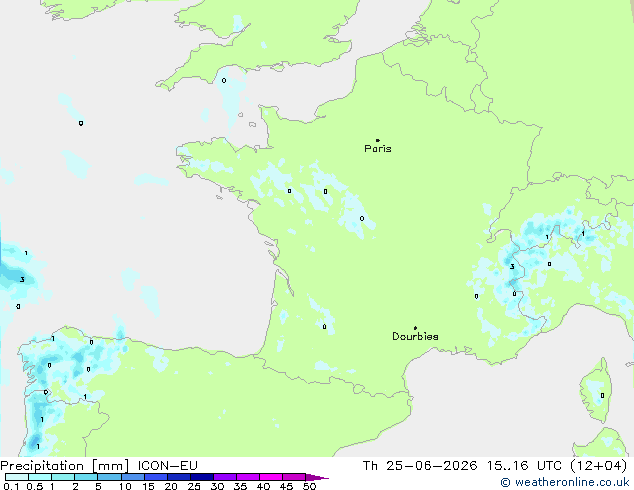Pick the purple legend swatch between 30 and 35
This screenshot has width=634, height=490.
(225, 477)
